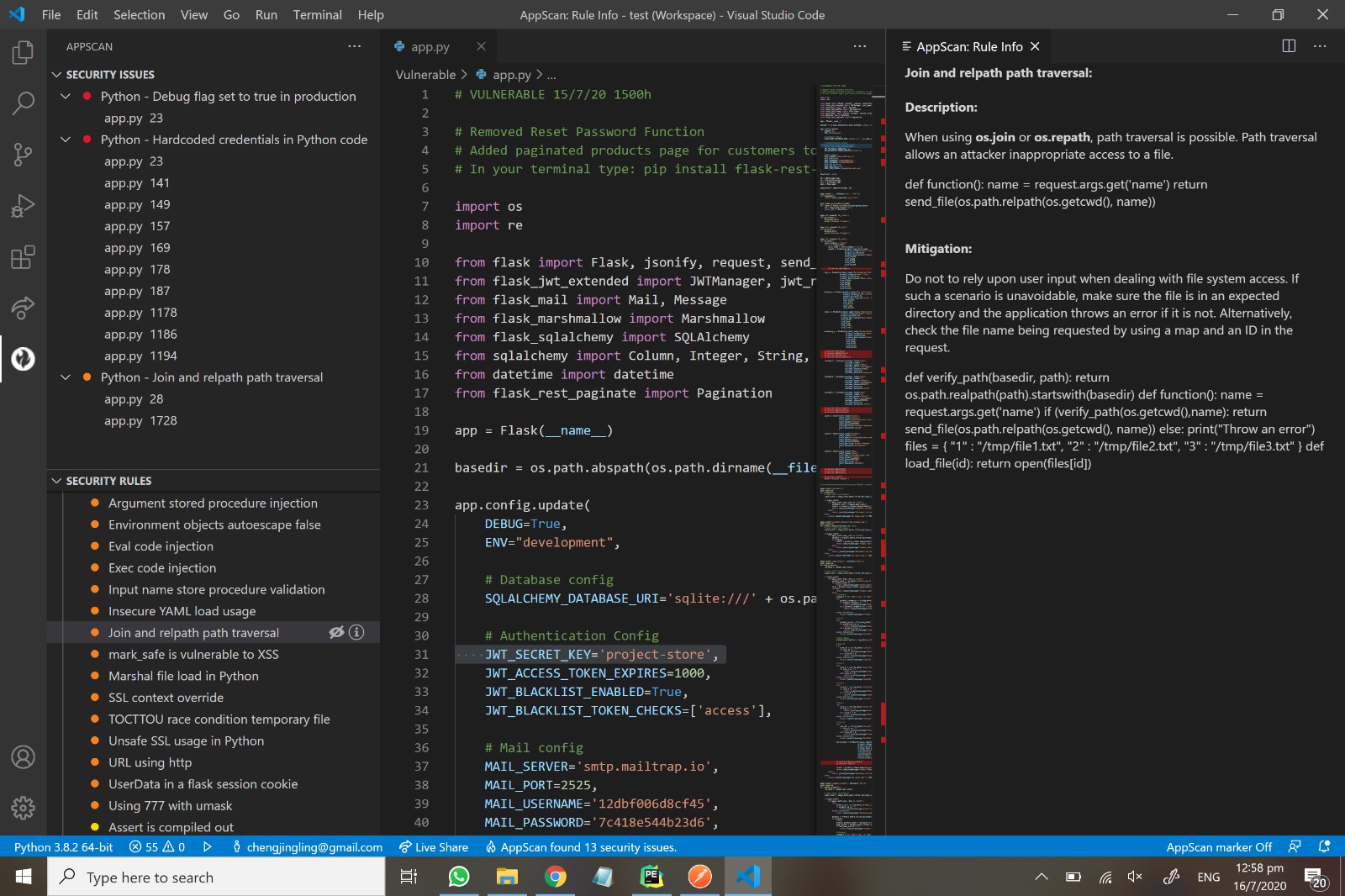Open the File menu
The width and height of the screenshot is (1345, 896).
click(51, 14)
